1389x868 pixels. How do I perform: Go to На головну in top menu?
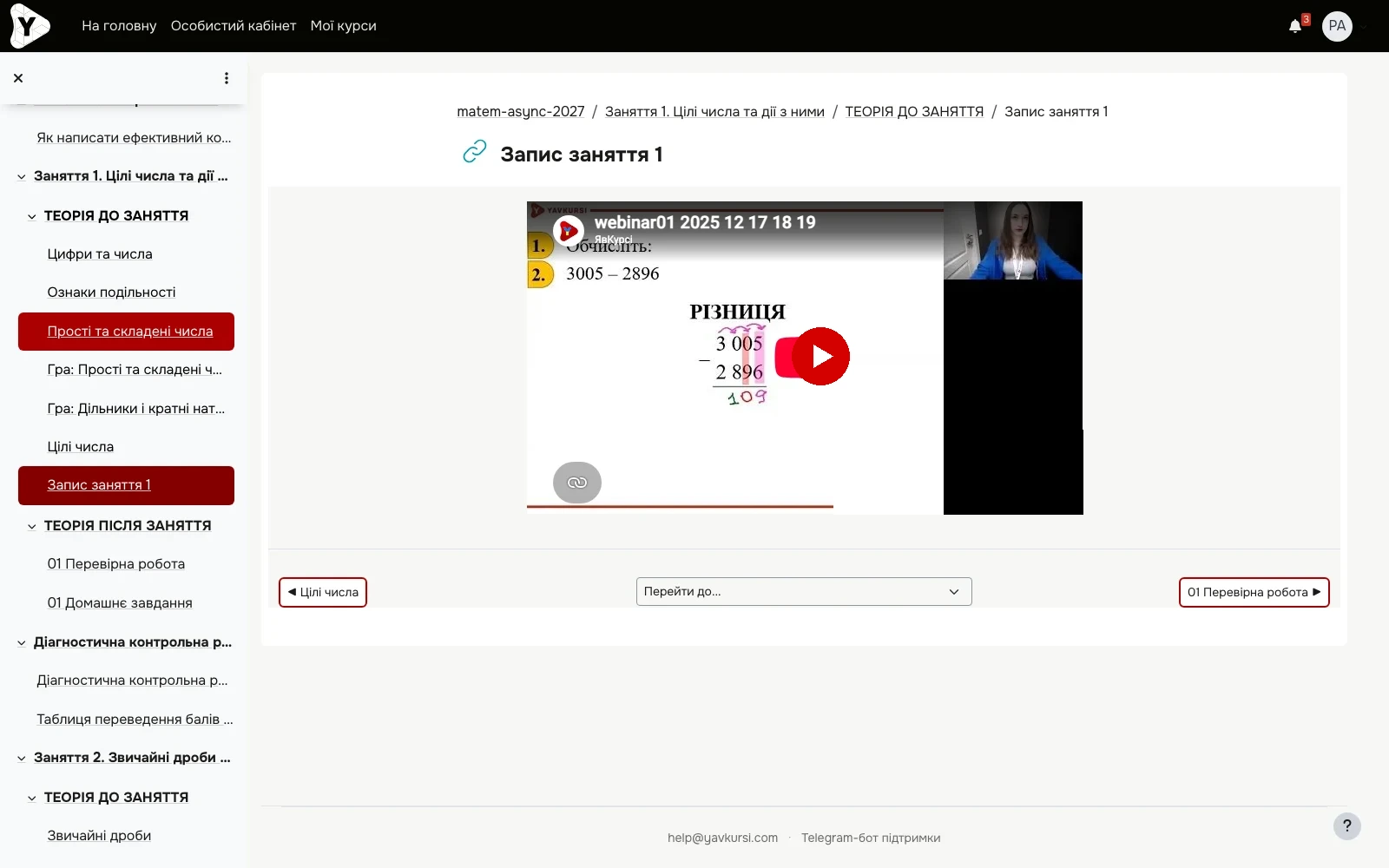[x=119, y=26]
